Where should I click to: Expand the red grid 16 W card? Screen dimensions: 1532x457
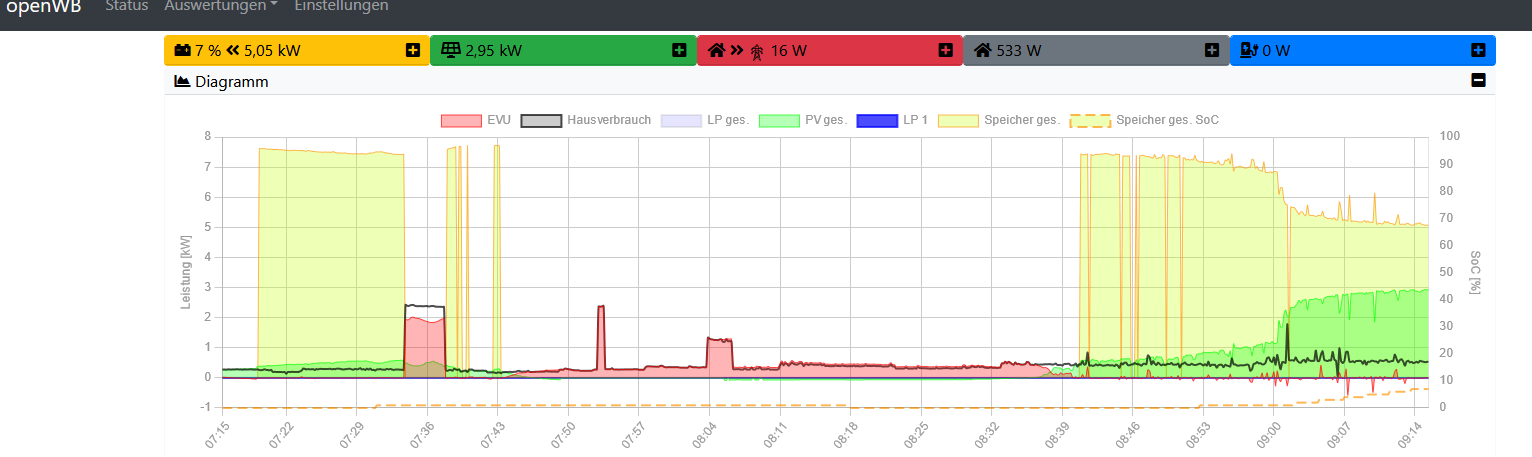pos(945,50)
